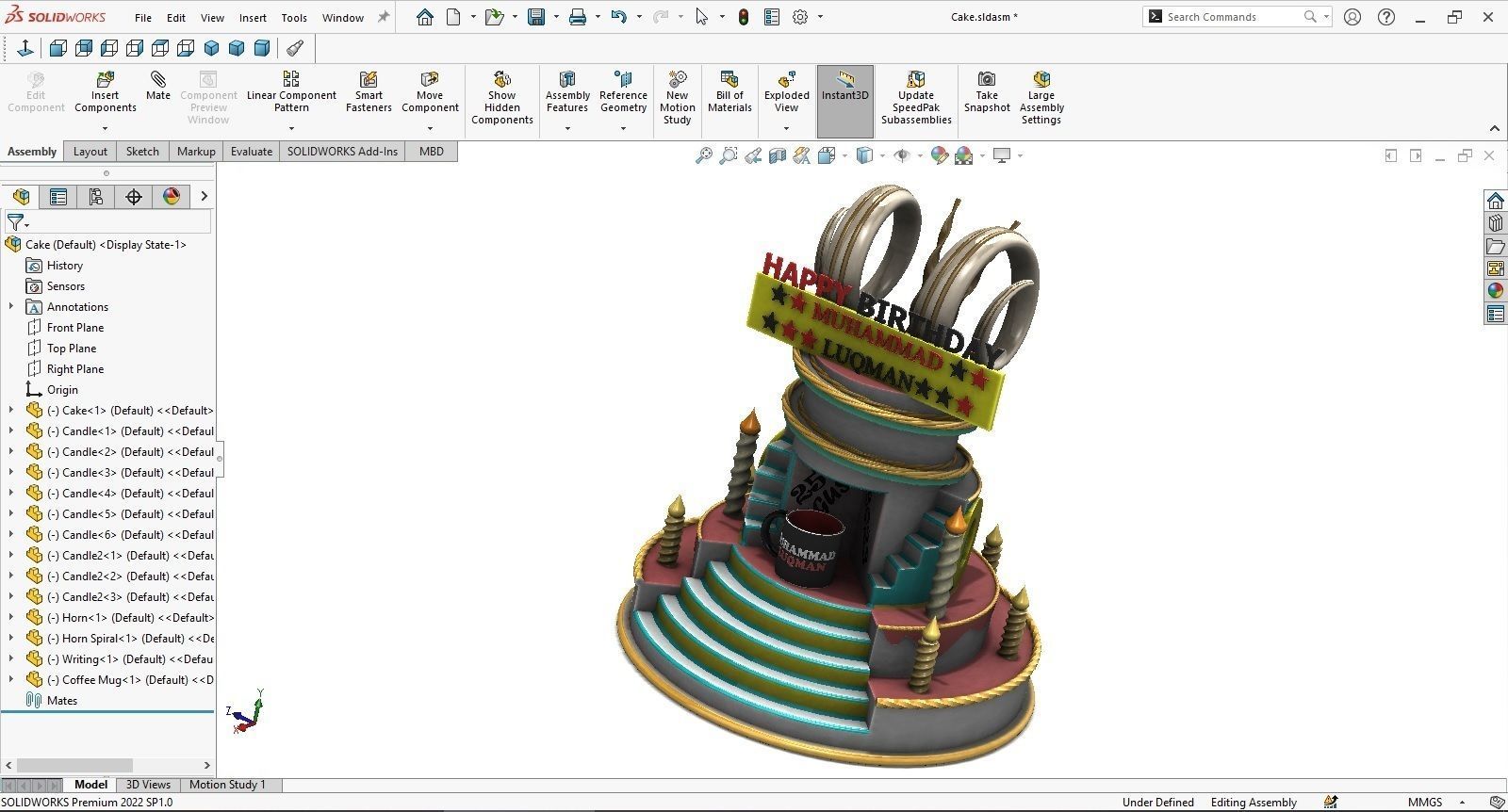1508x812 pixels.
Task: Click the Edit Appearance color icon
Action: [x=939, y=155]
